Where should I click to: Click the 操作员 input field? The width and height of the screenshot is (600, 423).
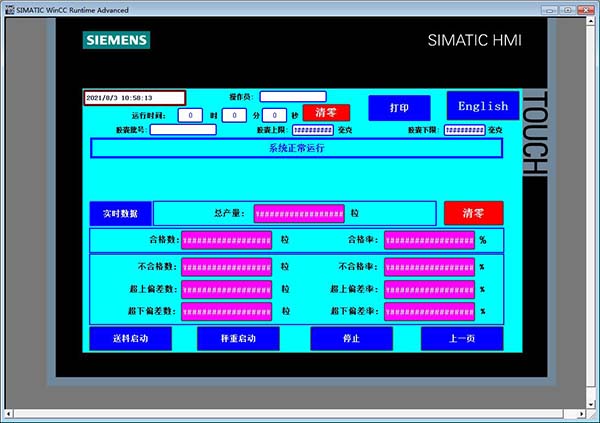click(x=293, y=97)
